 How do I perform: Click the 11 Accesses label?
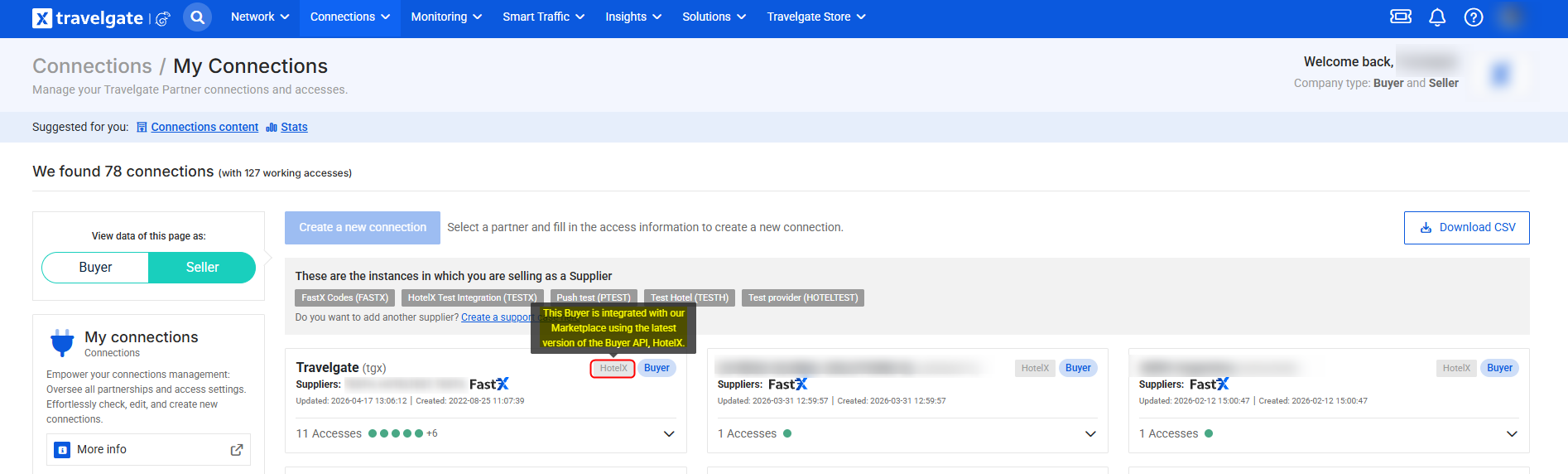coord(329,433)
